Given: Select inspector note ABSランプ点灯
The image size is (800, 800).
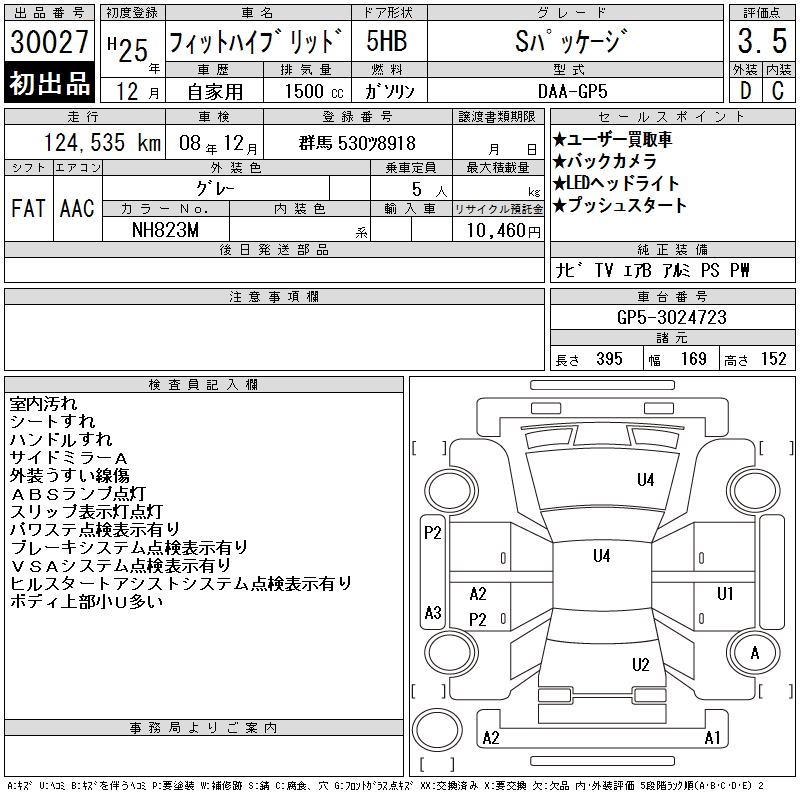Looking at the screenshot, I should coord(78,493).
